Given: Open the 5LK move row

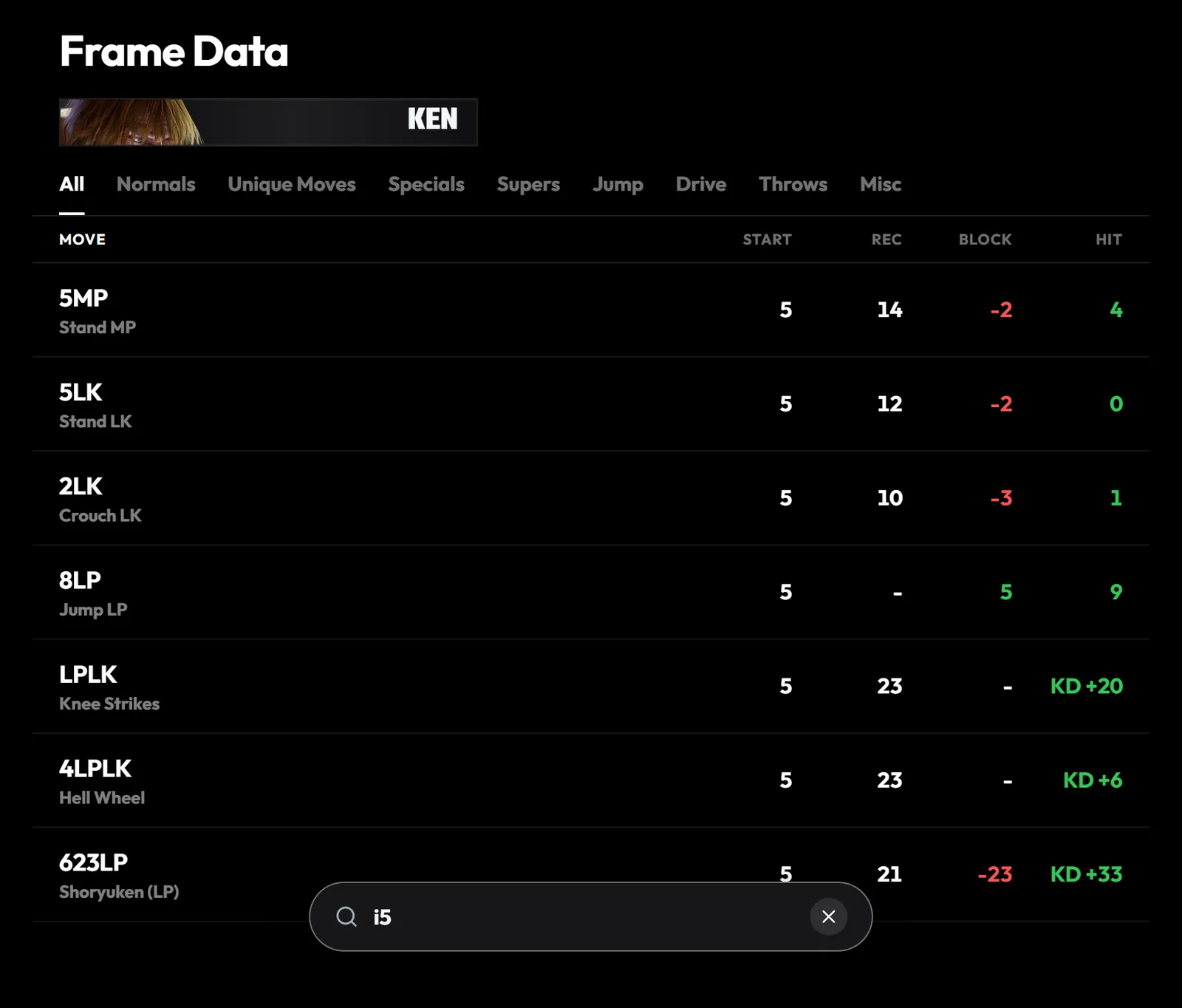Looking at the screenshot, I should (591, 404).
